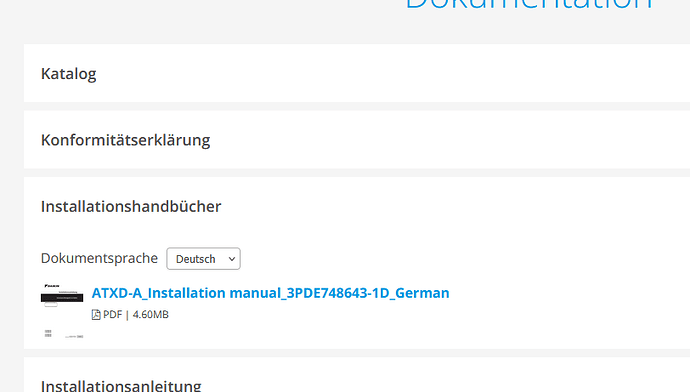Click the chevron arrow in Deutsch selector
The height and width of the screenshot is (392, 690).
point(231,259)
